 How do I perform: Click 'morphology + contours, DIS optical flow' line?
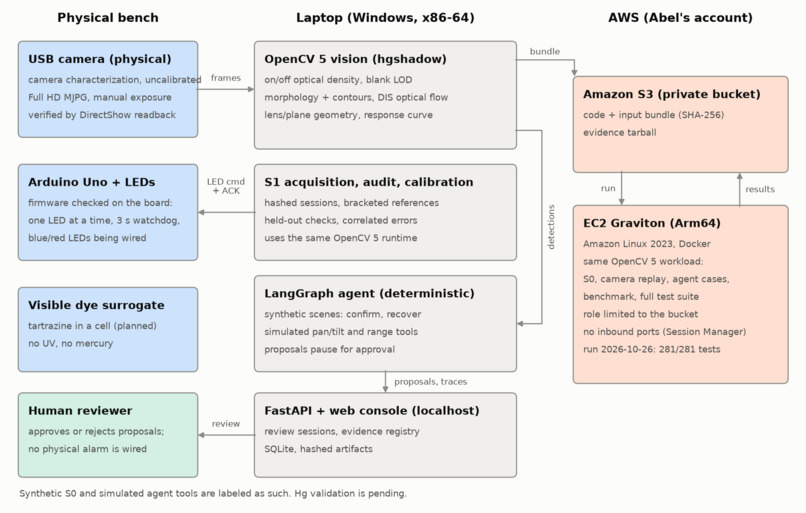click(x=356, y=97)
